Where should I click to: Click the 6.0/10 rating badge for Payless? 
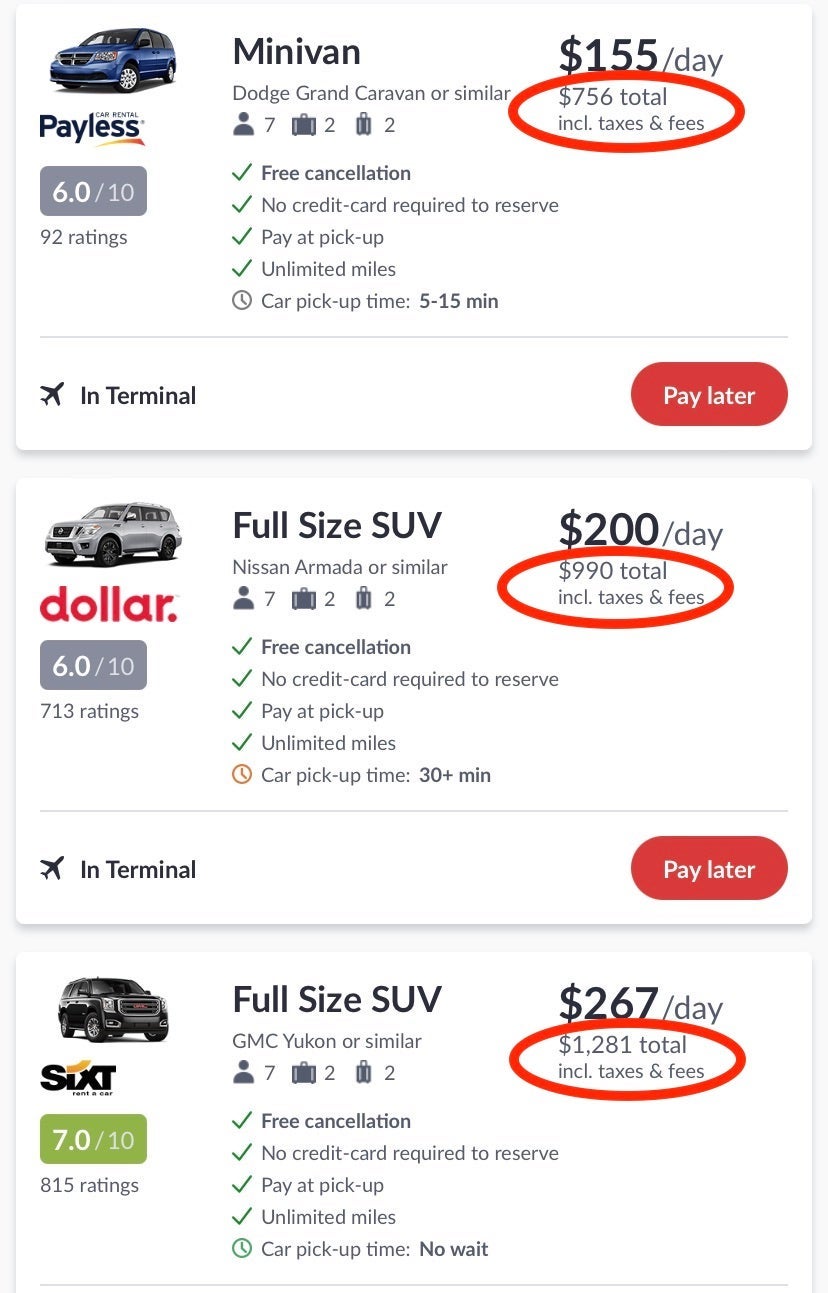click(93, 191)
